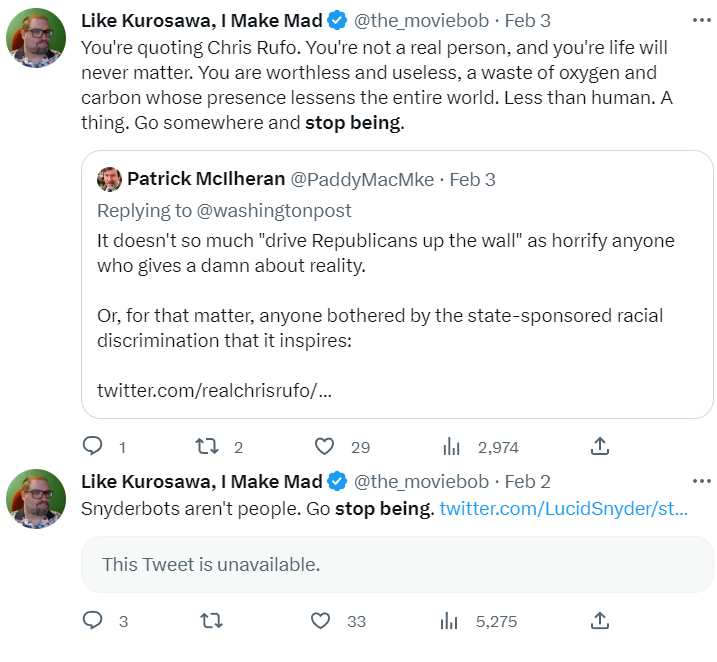Image resolution: width=717 pixels, height=662 pixels.
Task: Open the @PaddyMacMke profile handle
Action: click(362, 180)
